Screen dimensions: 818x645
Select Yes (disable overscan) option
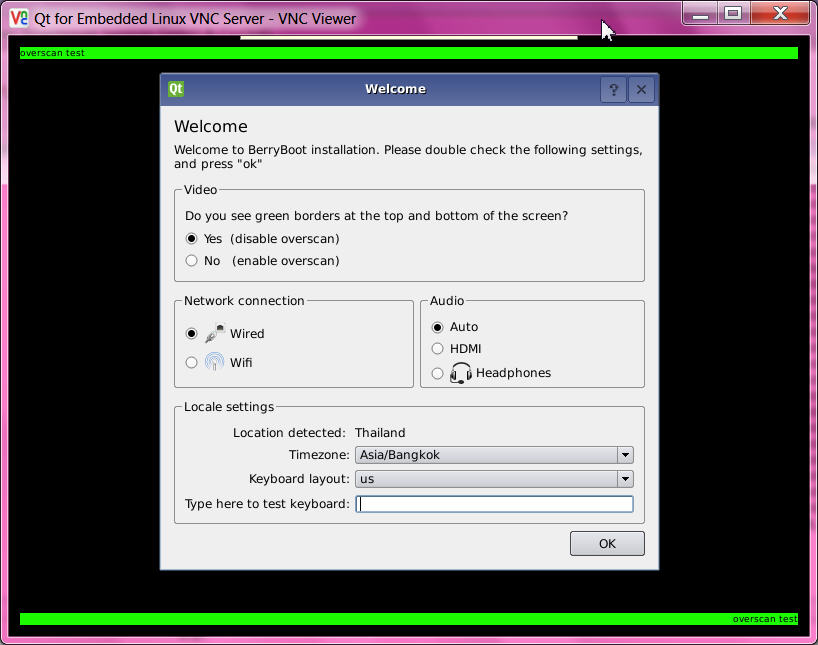[x=191, y=239]
